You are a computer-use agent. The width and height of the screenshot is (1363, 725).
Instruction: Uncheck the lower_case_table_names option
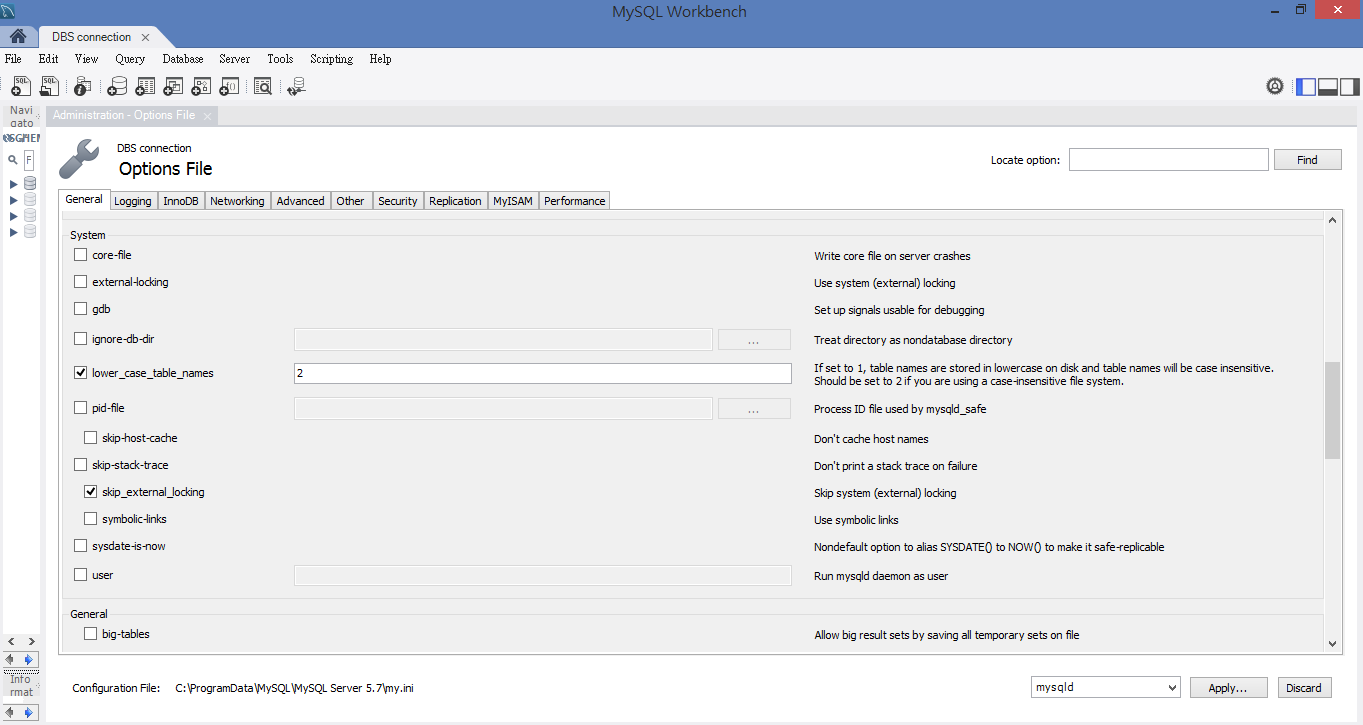coord(81,373)
